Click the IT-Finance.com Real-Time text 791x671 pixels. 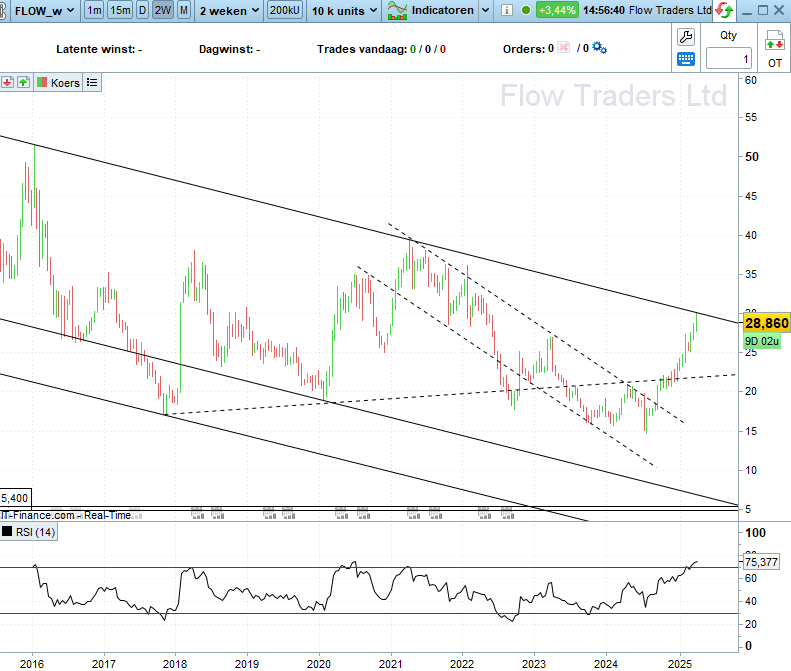coord(66,515)
